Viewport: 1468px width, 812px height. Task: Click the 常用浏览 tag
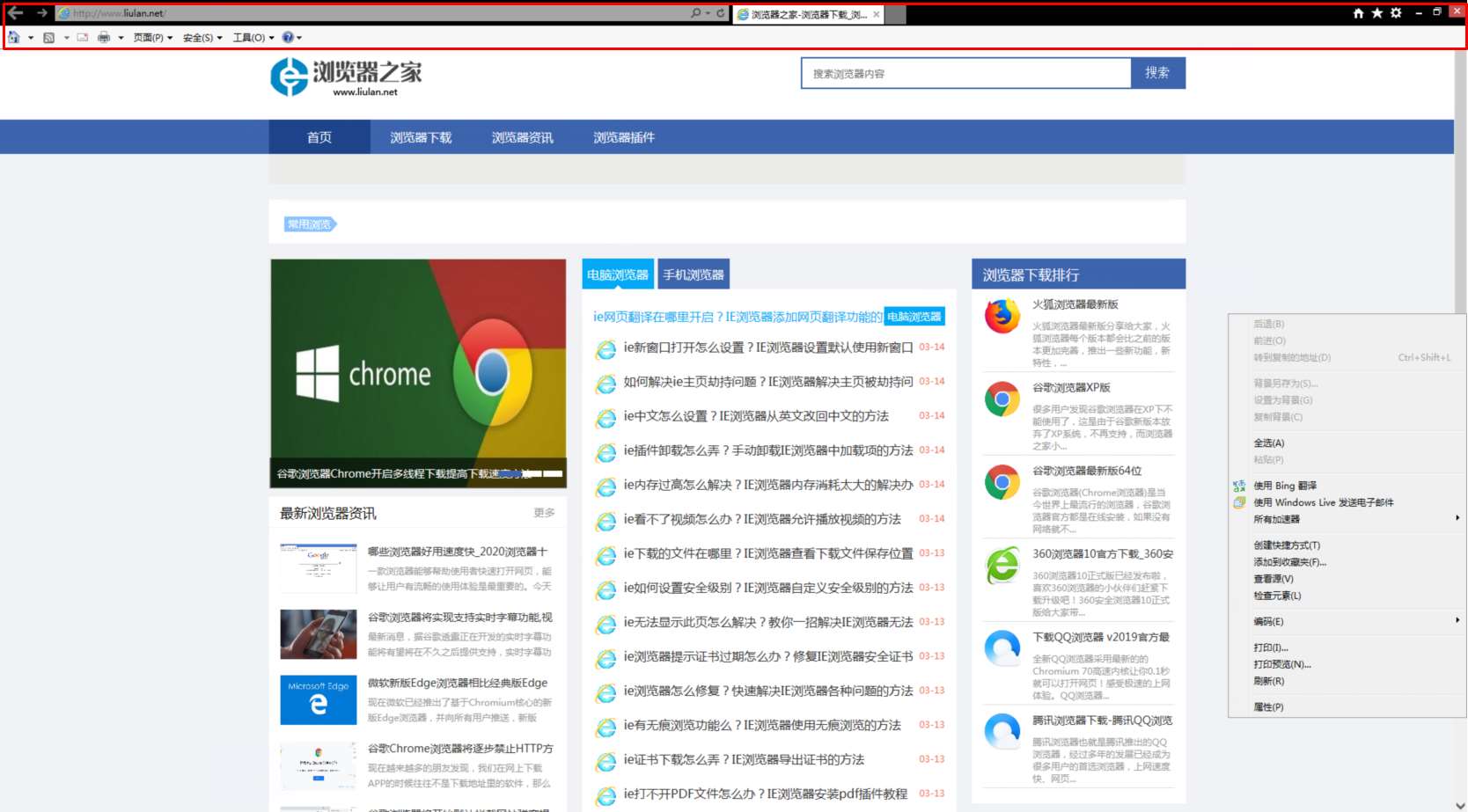point(310,224)
